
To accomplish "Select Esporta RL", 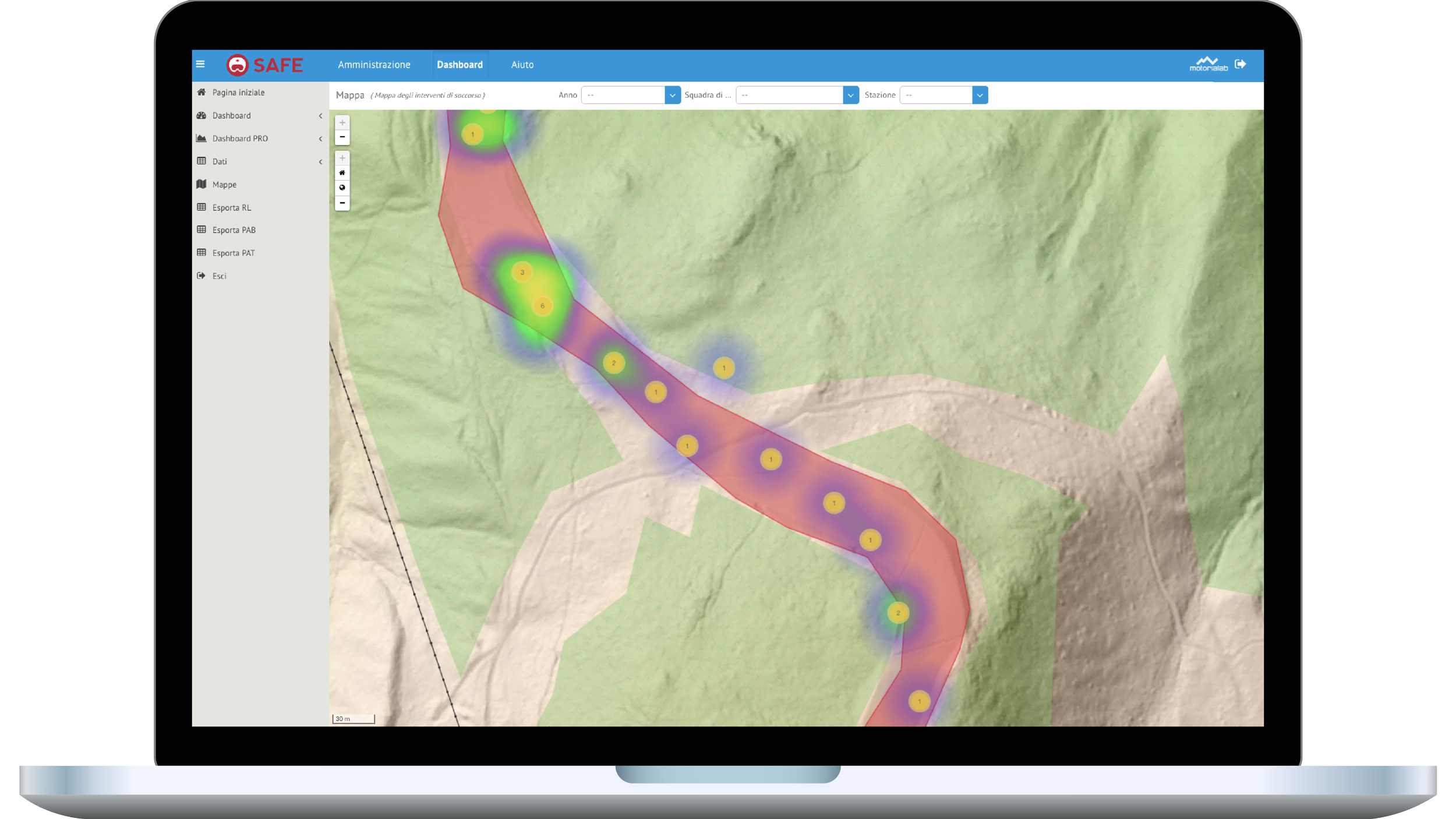I will point(232,207).
